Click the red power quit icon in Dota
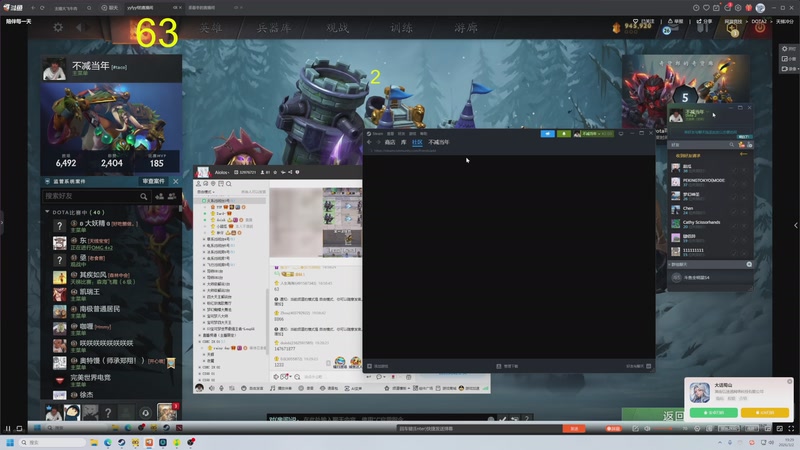 (x=760, y=28)
